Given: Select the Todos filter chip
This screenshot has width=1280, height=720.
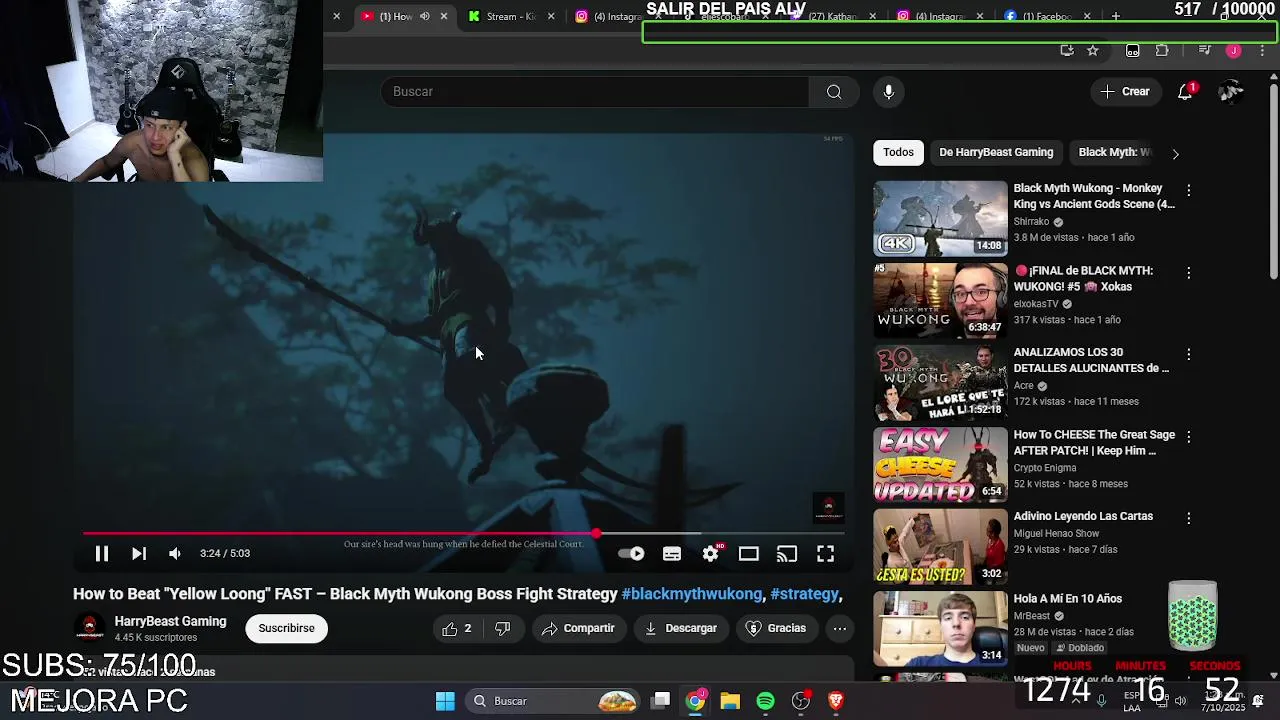Looking at the screenshot, I should [x=898, y=152].
